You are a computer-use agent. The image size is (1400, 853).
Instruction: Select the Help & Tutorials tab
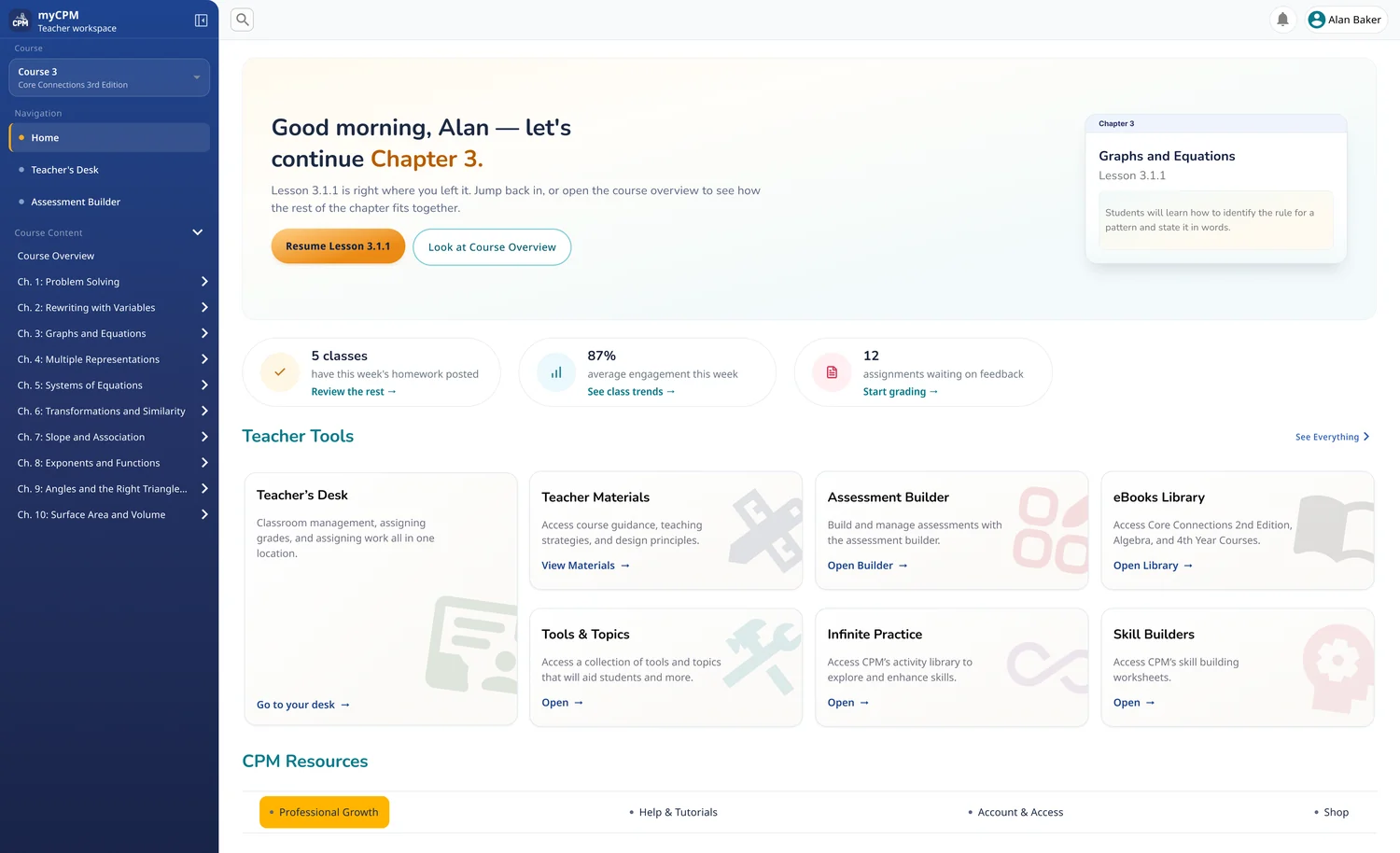point(673,812)
